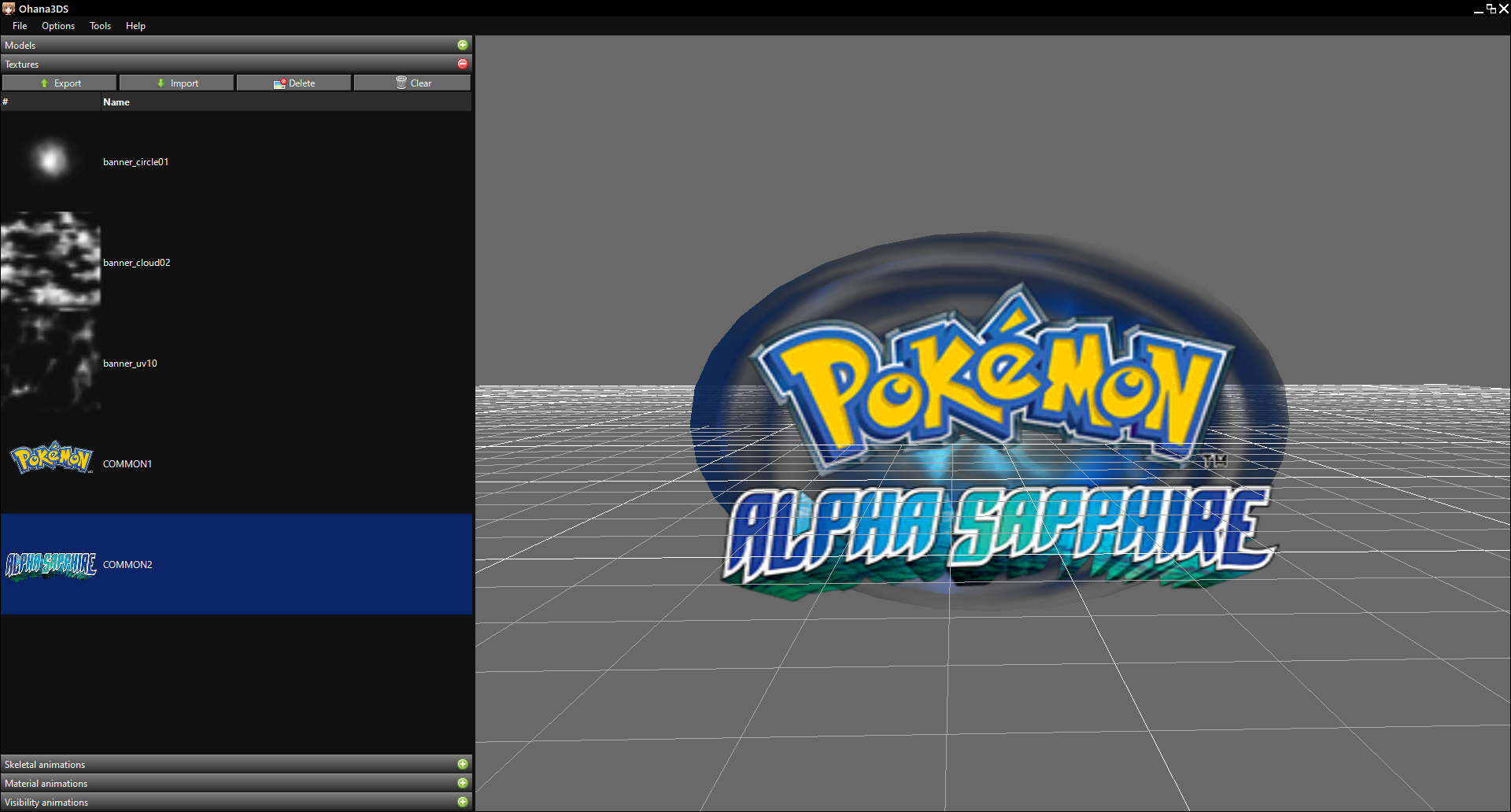Click the Models panel header label
Viewport: 1511px width, 812px height.
20,46
